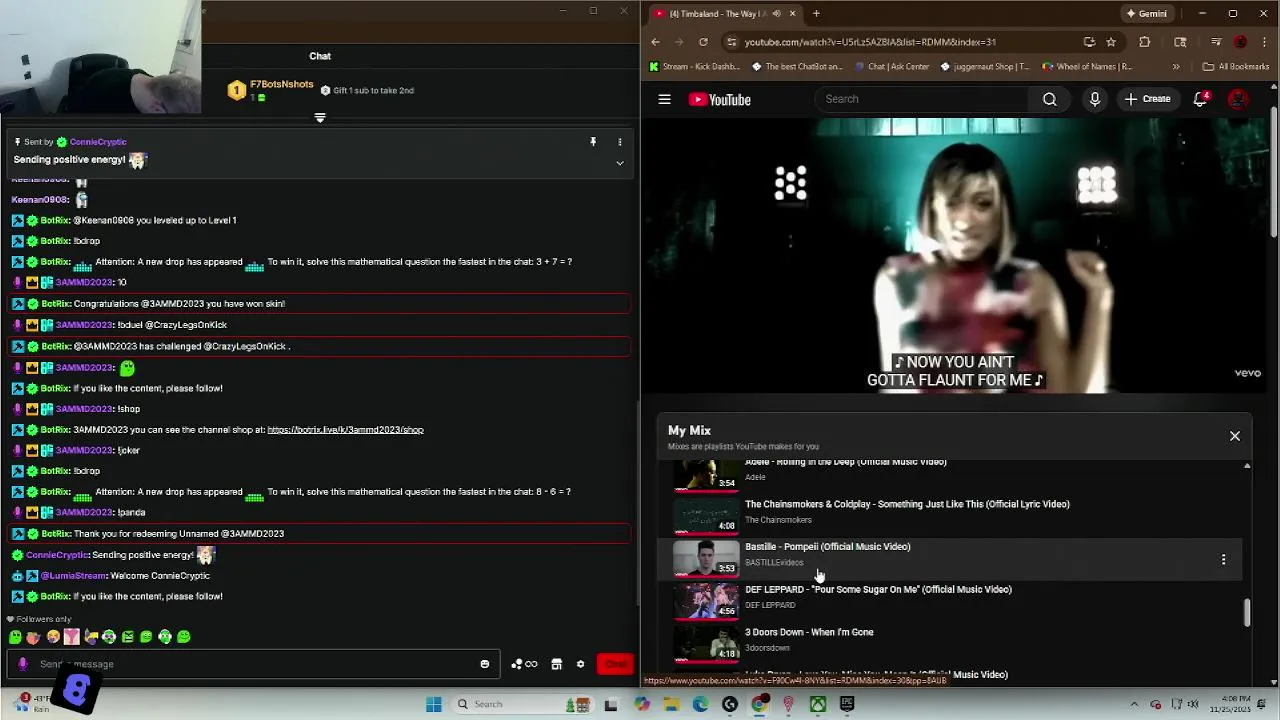Open YouTube notifications bell

[x=1200, y=99]
